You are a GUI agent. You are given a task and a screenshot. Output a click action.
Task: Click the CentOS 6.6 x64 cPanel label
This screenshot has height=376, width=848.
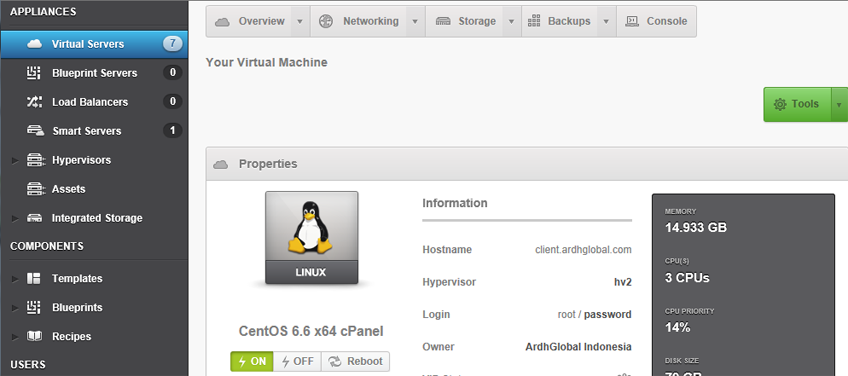[311, 331]
